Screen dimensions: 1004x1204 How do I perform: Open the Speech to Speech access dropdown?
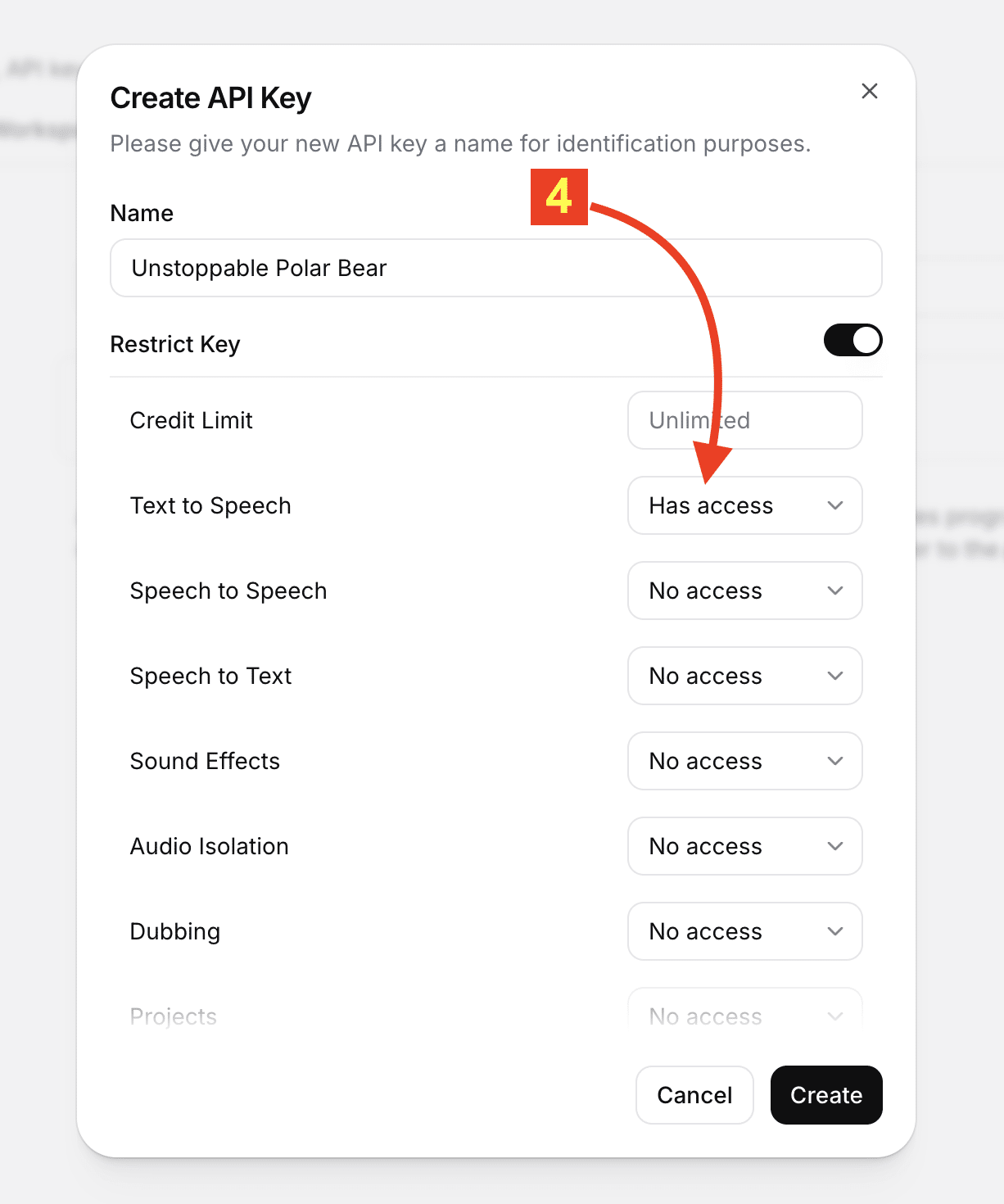coord(744,591)
